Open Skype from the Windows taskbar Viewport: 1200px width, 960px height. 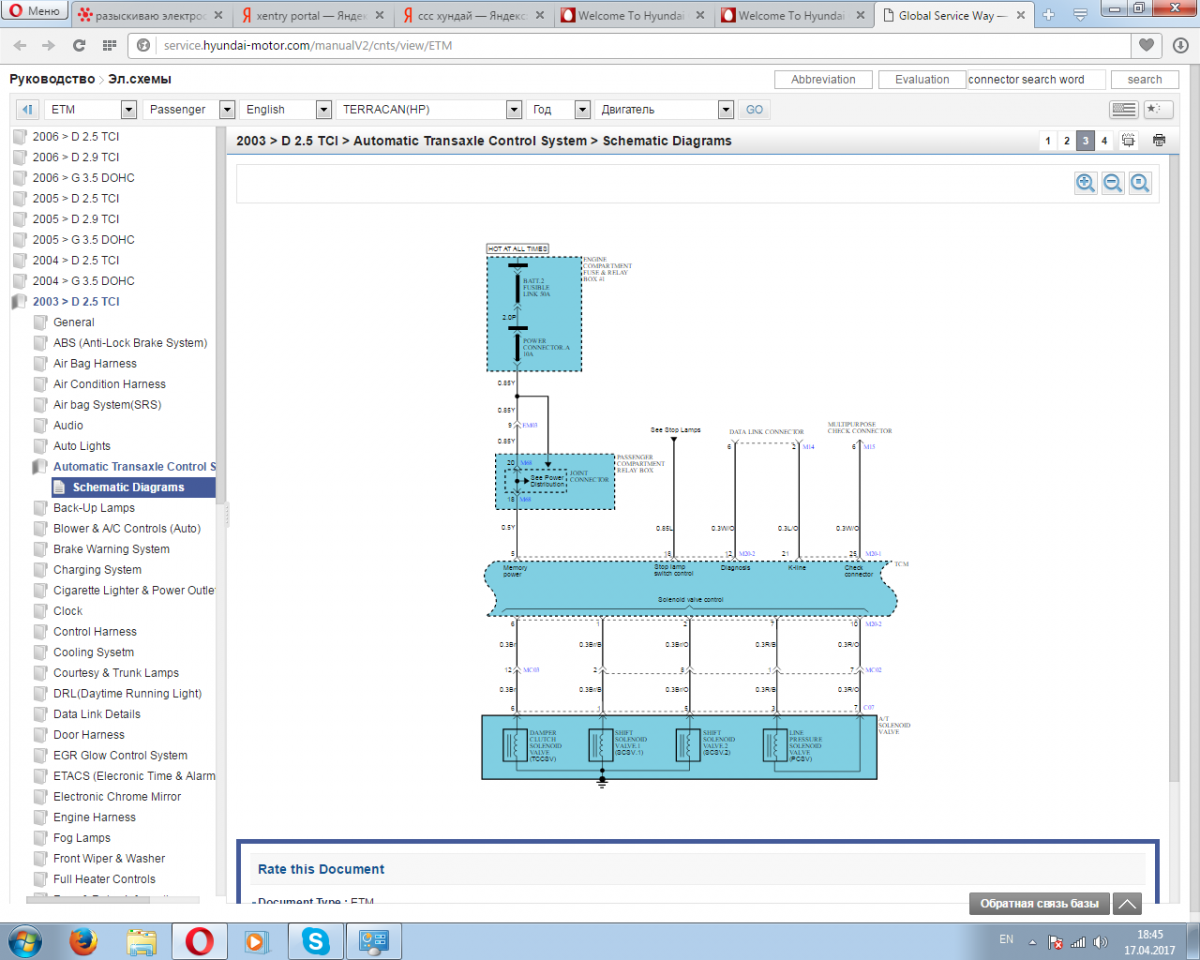pyautogui.click(x=316, y=940)
